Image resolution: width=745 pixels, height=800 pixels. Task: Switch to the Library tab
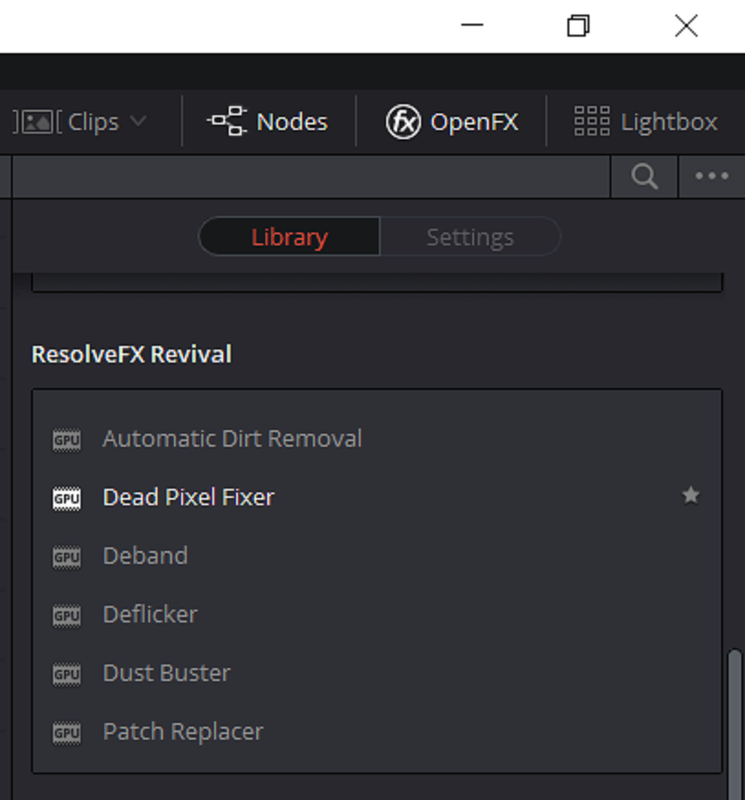pos(289,237)
